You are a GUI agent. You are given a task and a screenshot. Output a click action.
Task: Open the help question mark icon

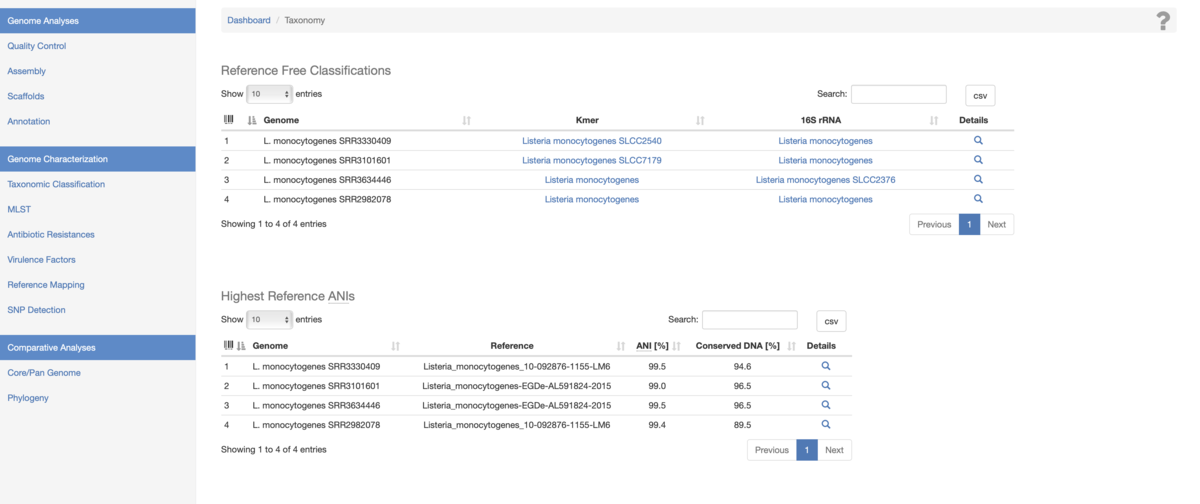pyautogui.click(x=1163, y=20)
